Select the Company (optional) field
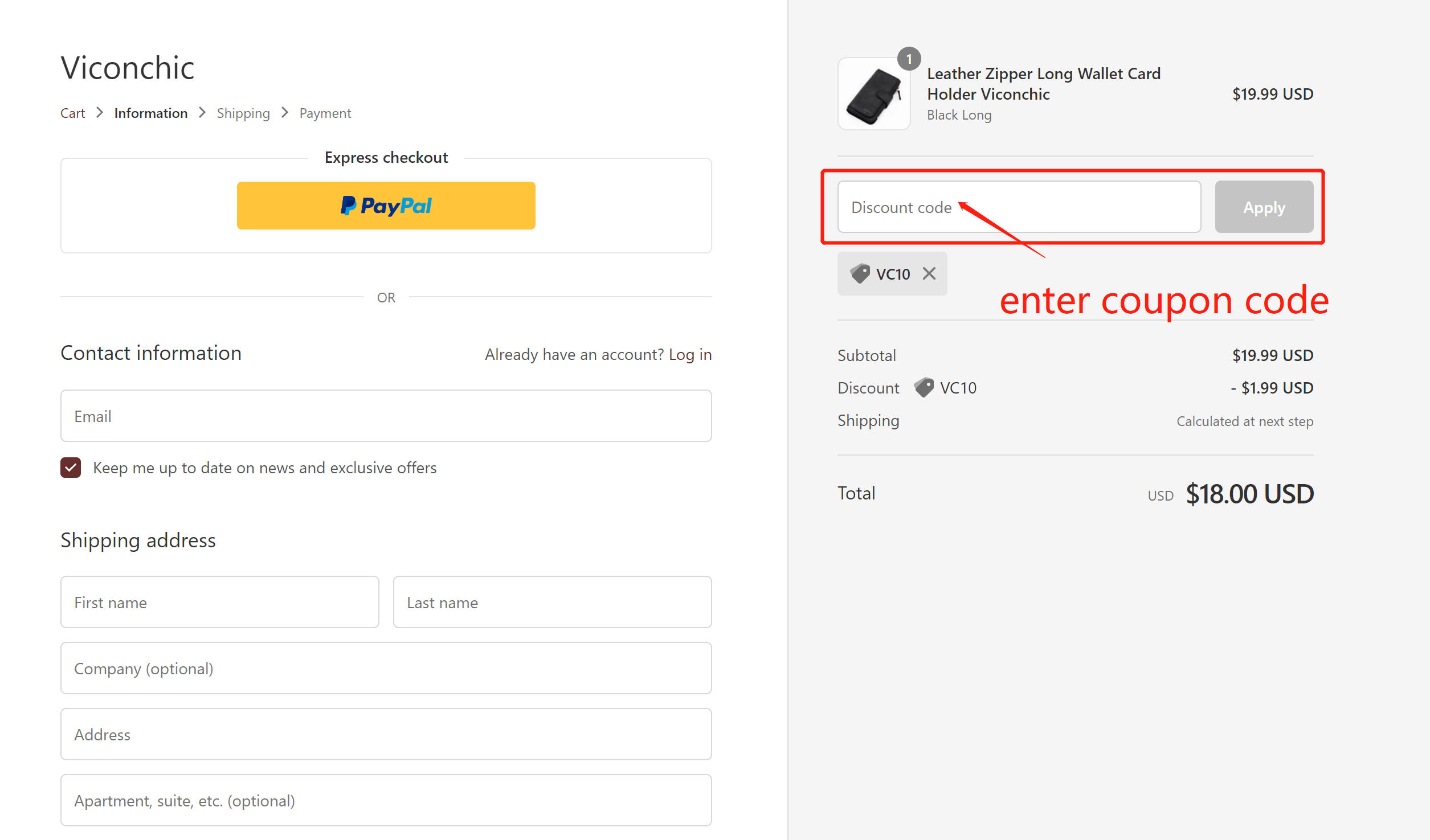This screenshot has height=840, width=1430. pyautogui.click(x=386, y=668)
